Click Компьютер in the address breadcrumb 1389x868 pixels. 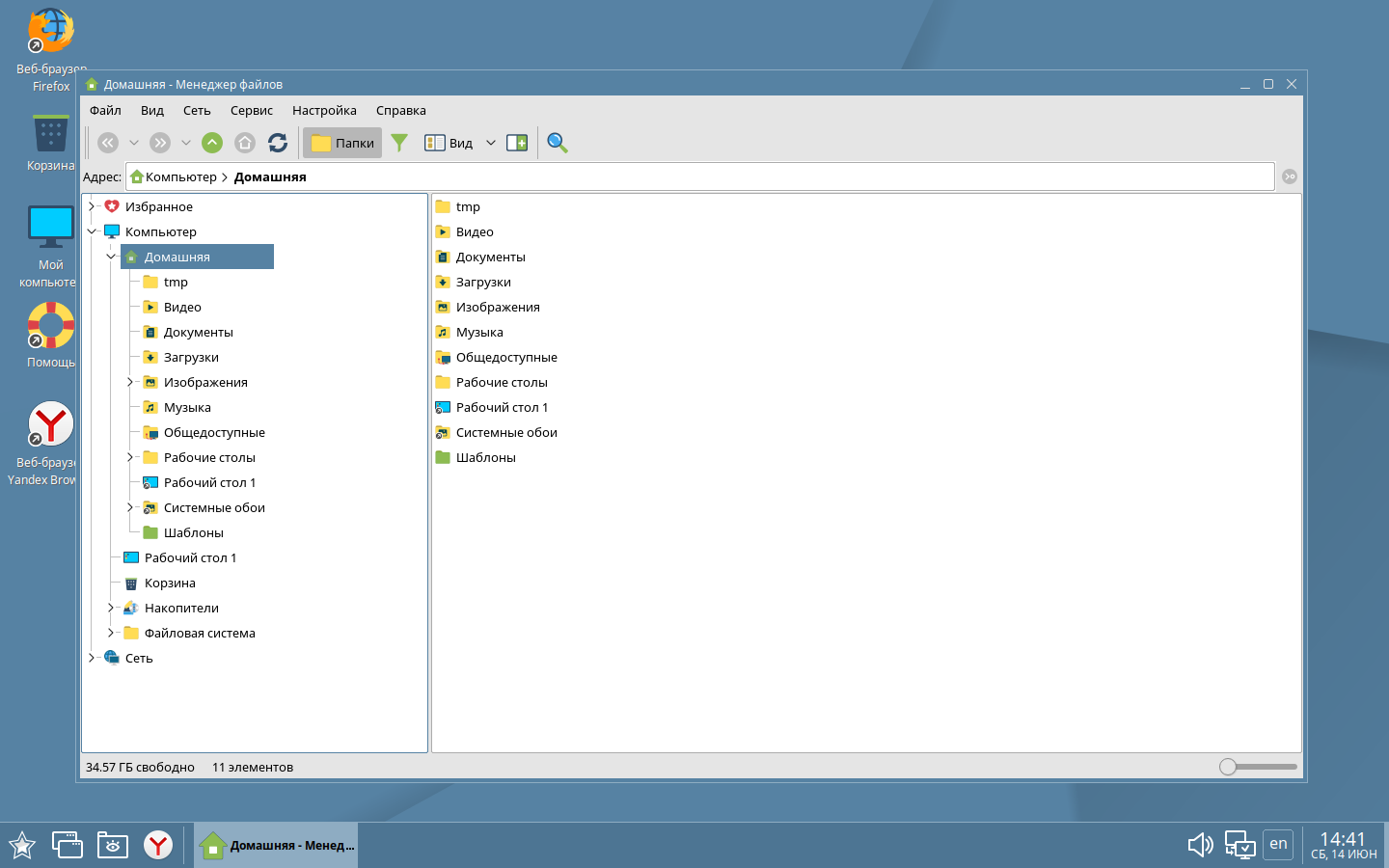(180, 176)
